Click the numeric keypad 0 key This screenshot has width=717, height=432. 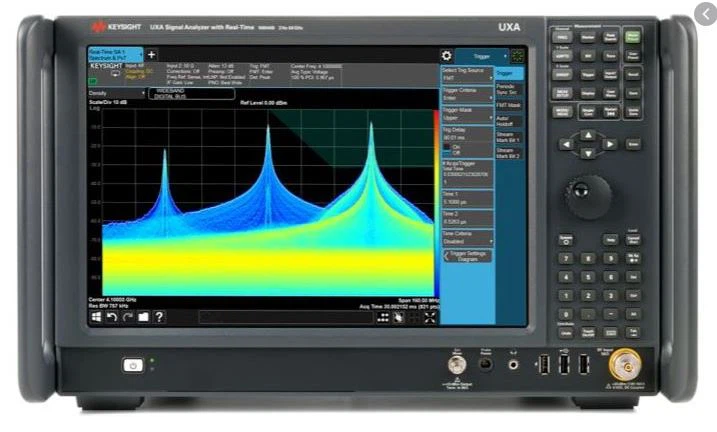566,315
